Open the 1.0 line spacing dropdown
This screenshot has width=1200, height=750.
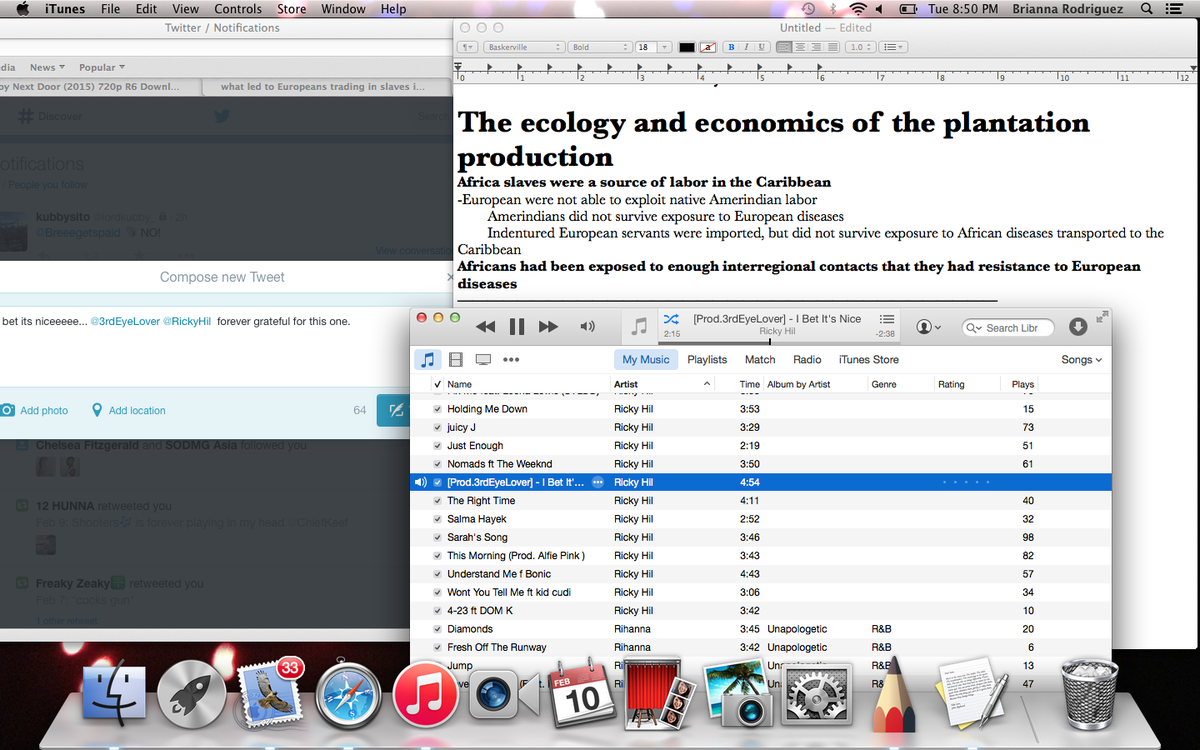pos(859,47)
